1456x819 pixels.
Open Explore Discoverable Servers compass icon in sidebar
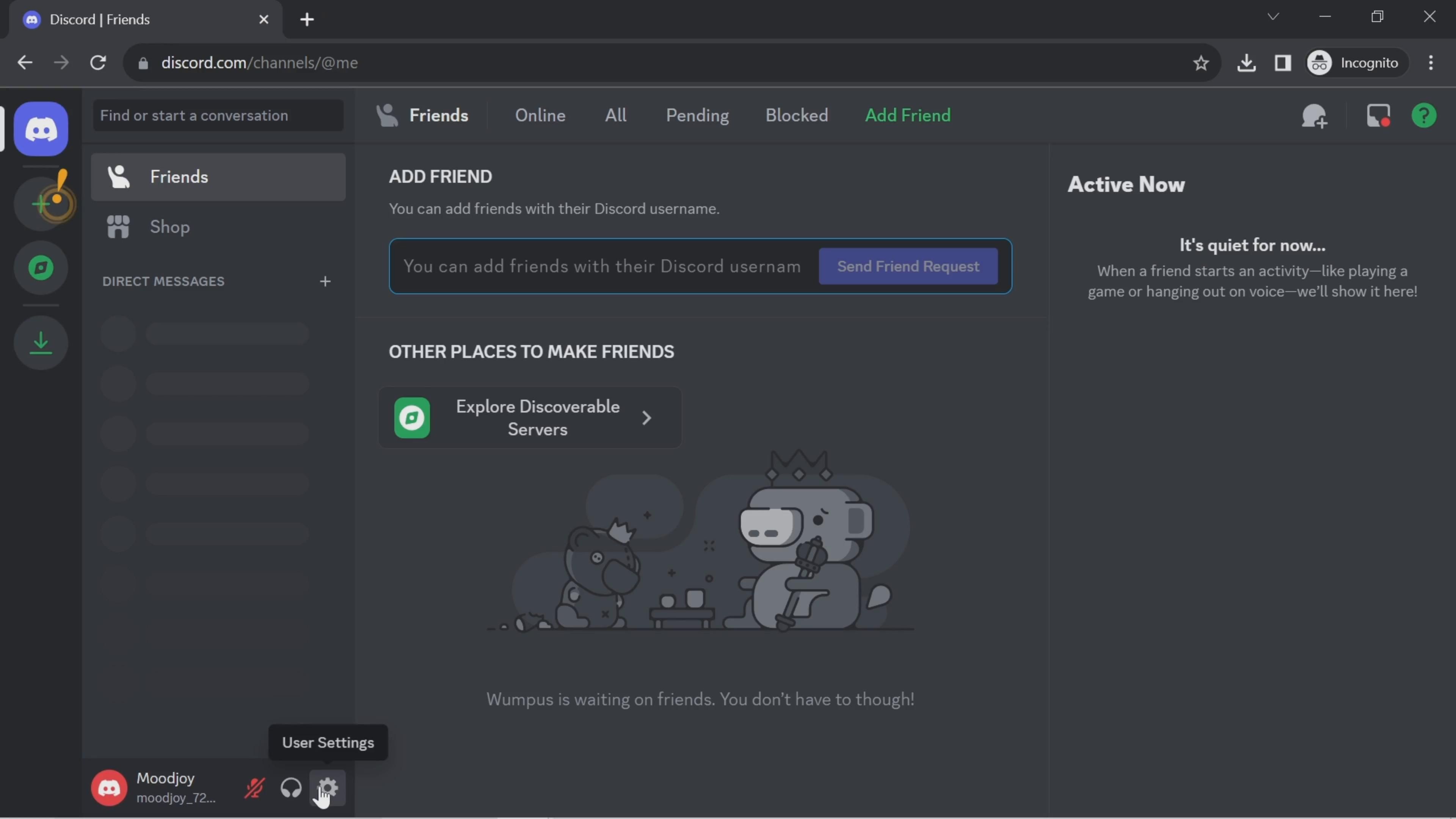(x=41, y=267)
